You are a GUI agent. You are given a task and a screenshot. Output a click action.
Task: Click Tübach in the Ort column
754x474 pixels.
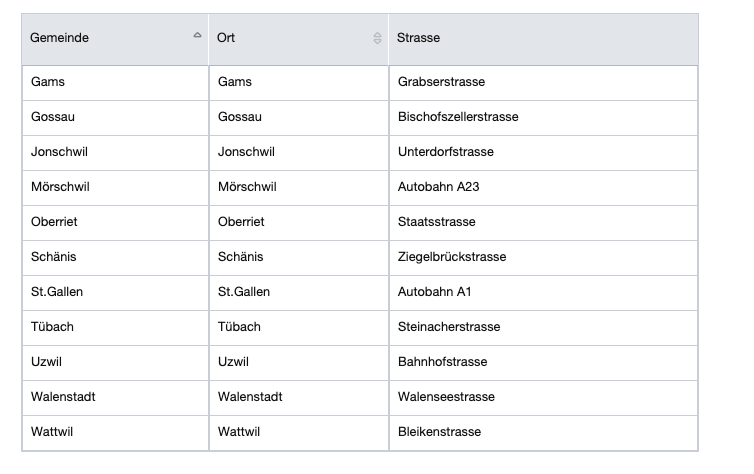tap(239, 327)
